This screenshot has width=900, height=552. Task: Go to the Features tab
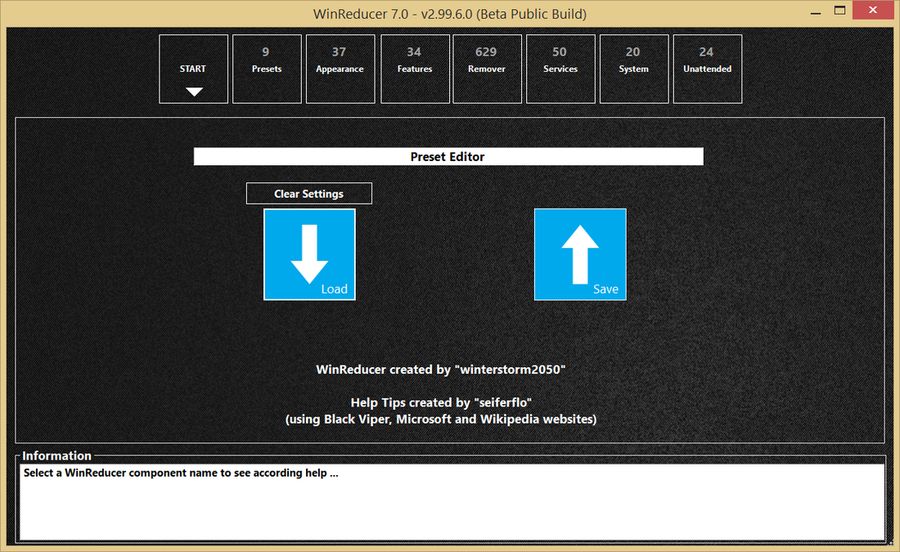415,69
